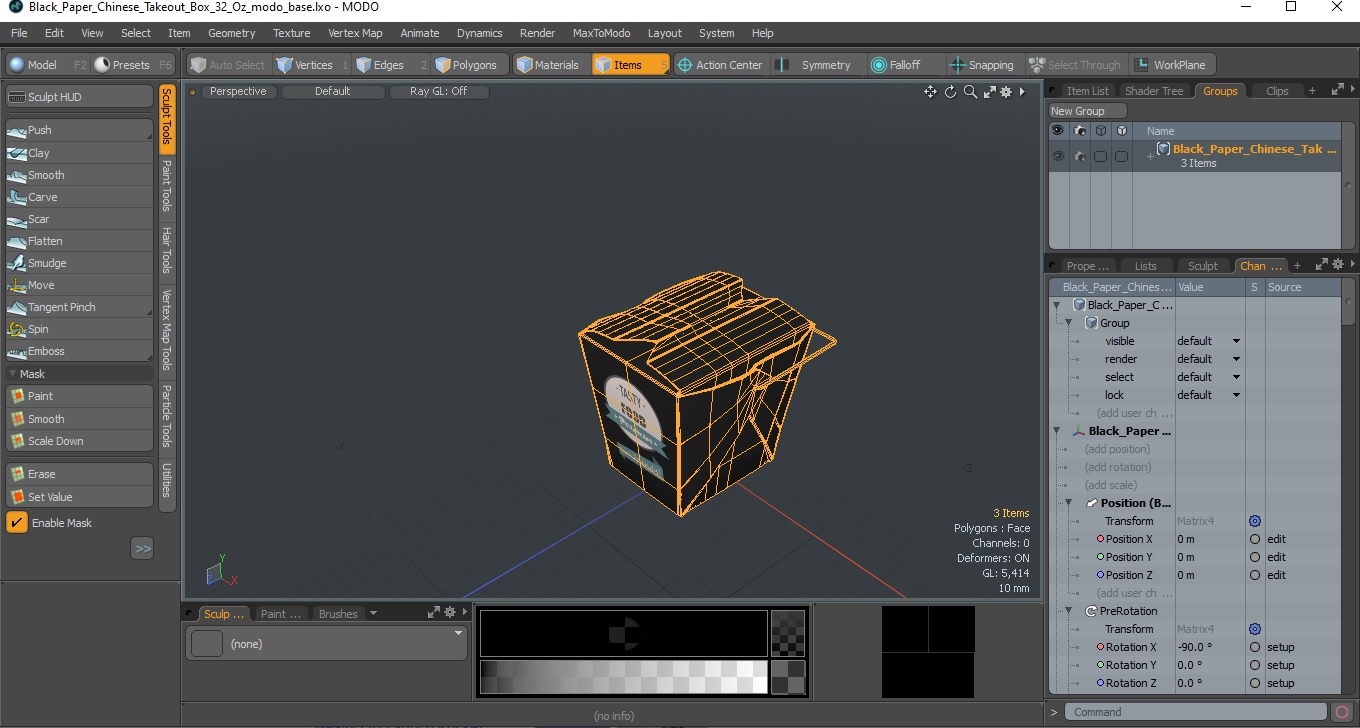
Task: Click the Perspective view button
Action: (x=239, y=92)
